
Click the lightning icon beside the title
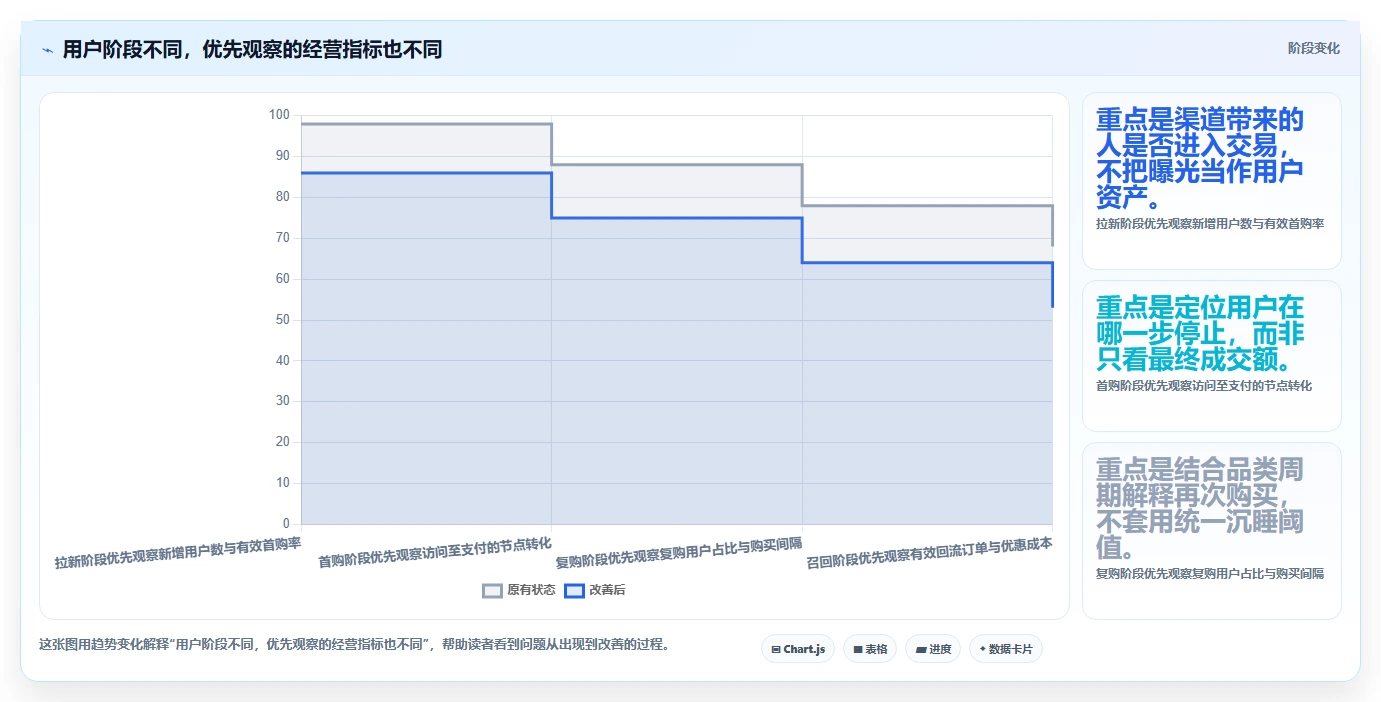[x=47, y=49]
